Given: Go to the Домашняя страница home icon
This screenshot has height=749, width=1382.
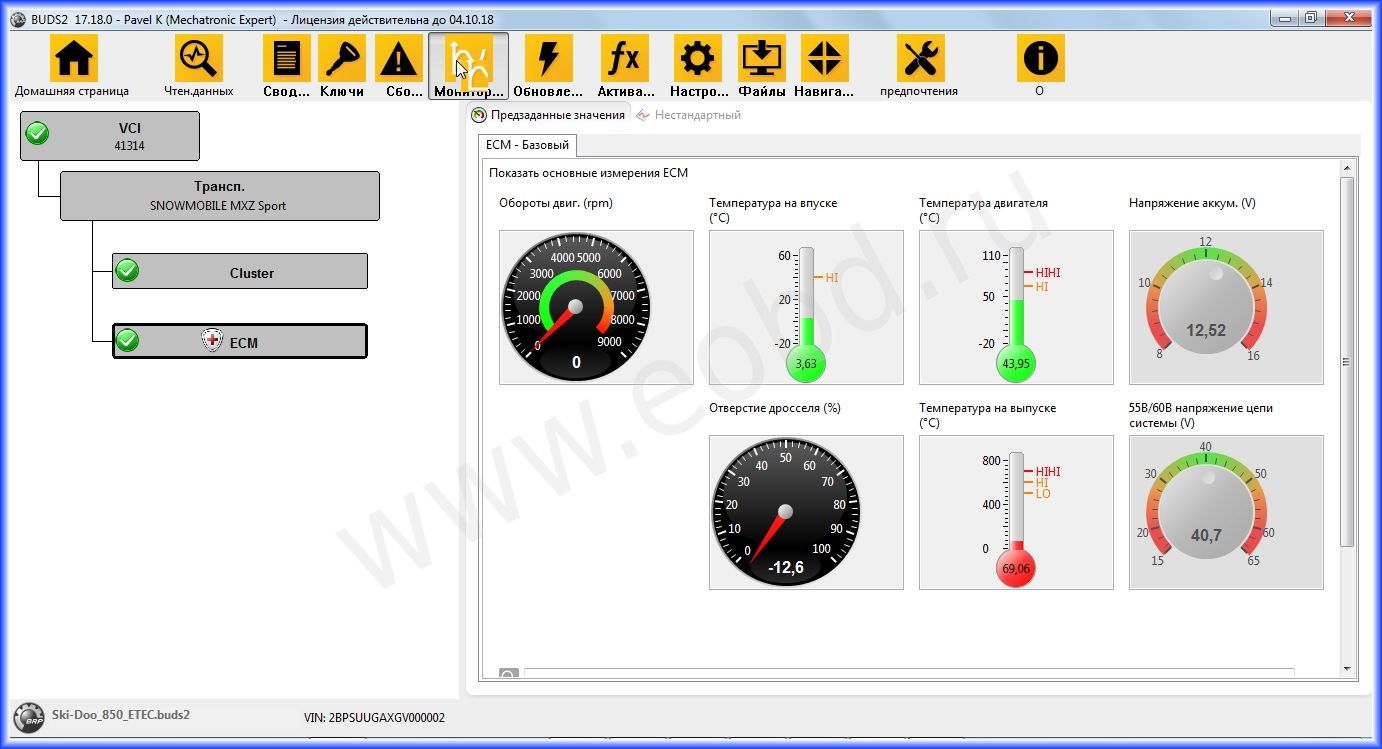Looking at the screenshot, I should (73, 58).
